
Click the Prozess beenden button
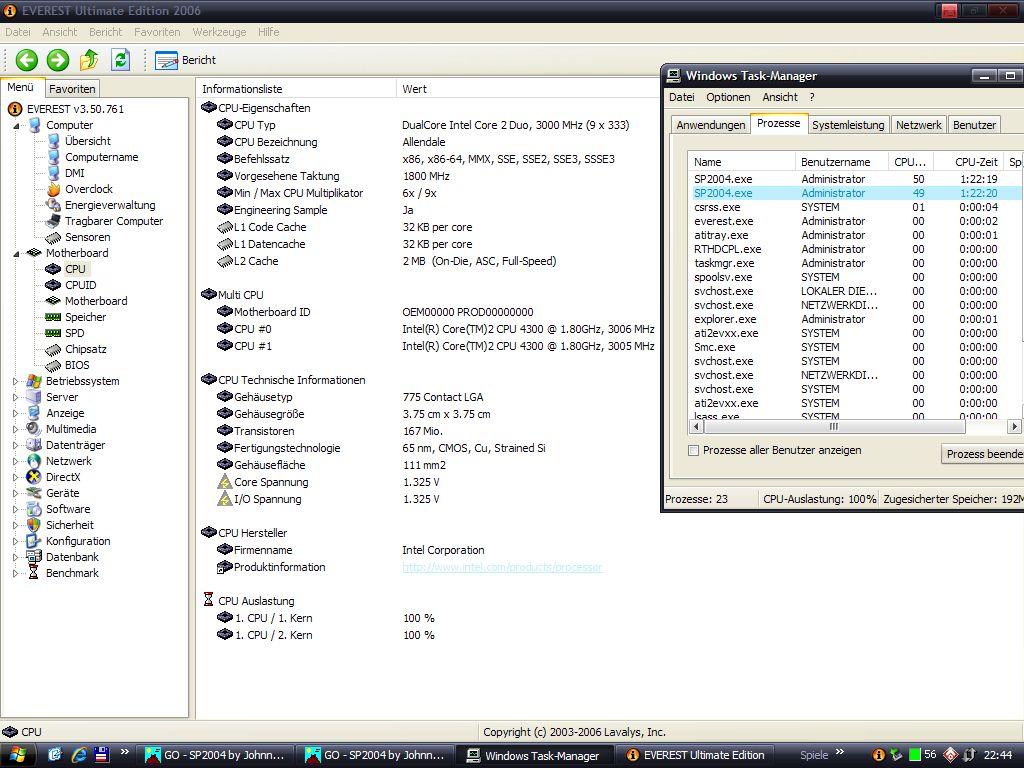(x=983, y=454)
